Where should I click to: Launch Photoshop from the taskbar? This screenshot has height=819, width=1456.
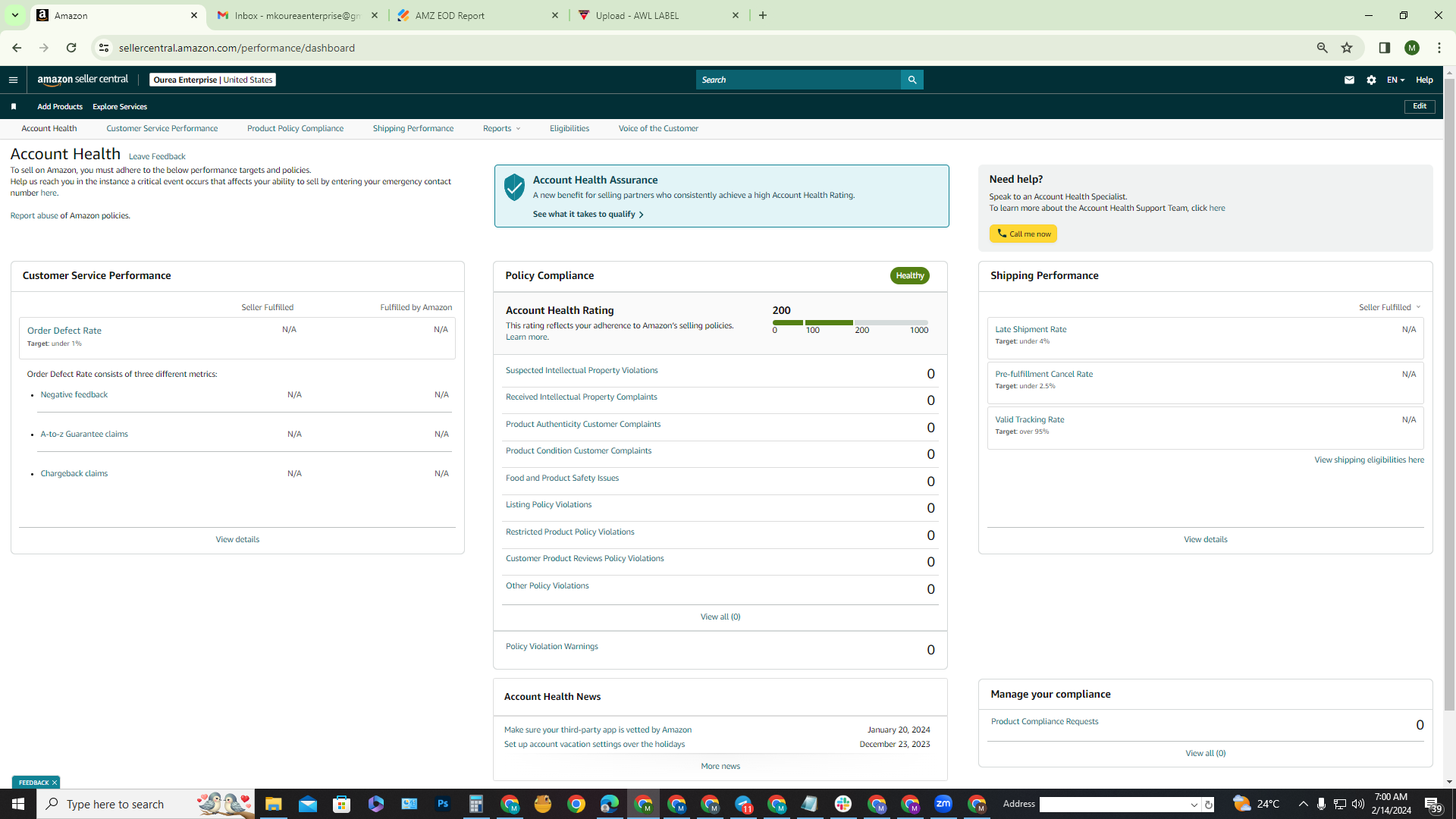(443, 804)
